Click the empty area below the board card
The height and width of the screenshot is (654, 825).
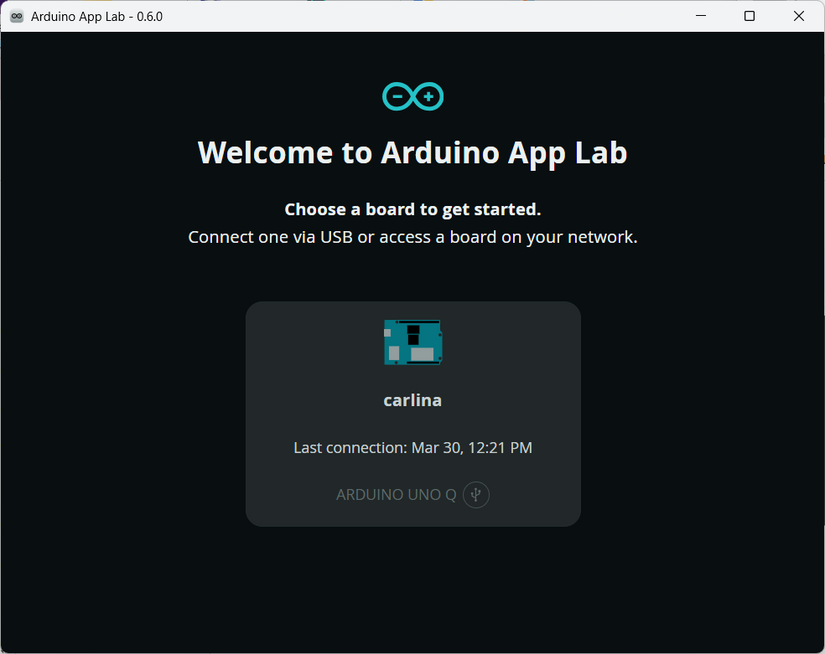click(x=413, y=590)
